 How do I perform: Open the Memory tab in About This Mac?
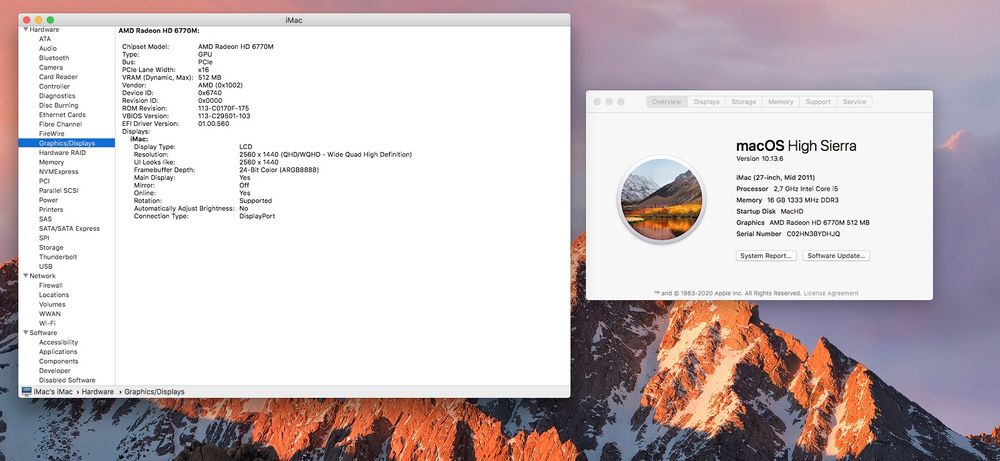pyautogui.click(x=781, y=102)
